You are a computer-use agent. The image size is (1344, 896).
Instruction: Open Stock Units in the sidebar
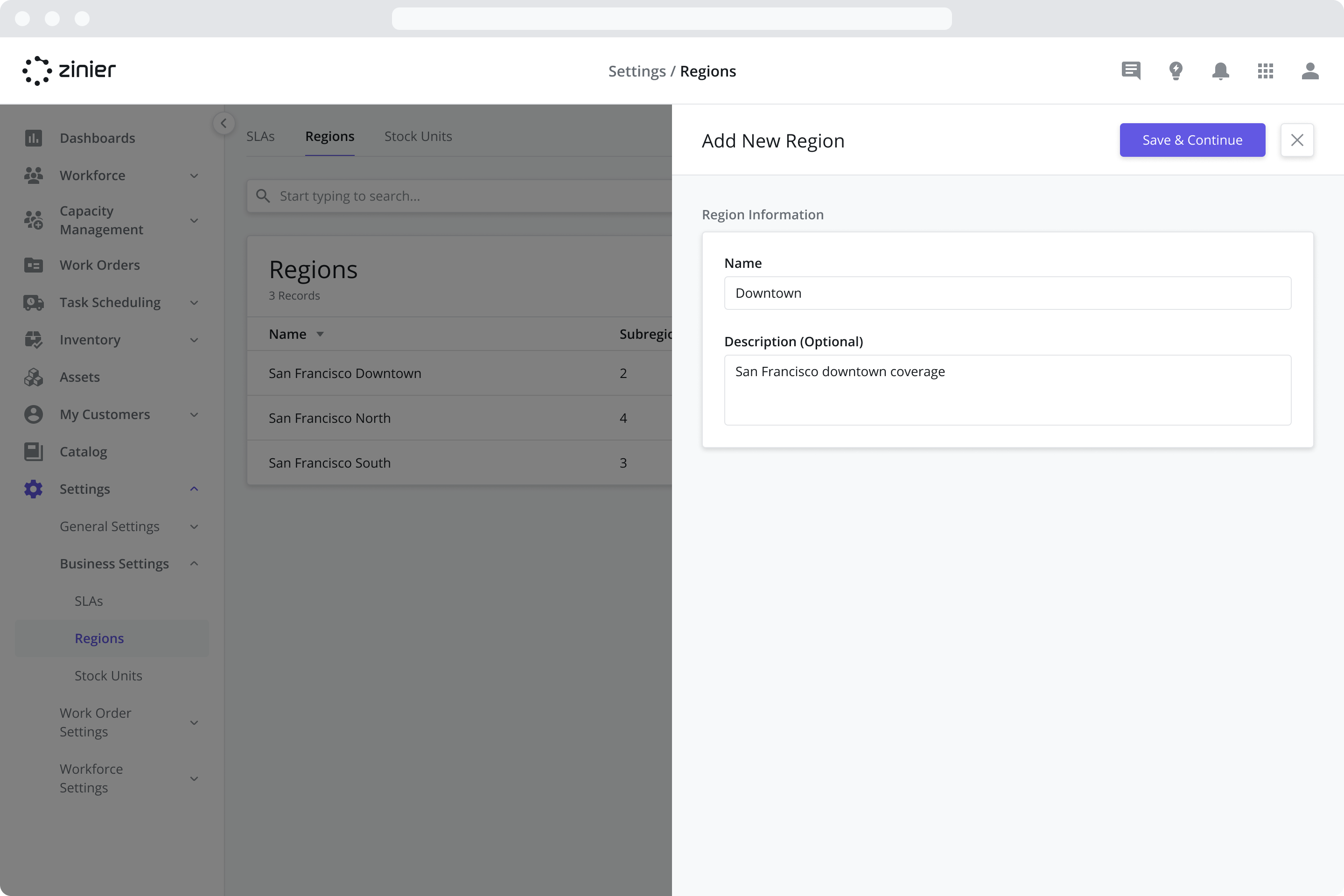click(x=109, y=675)
